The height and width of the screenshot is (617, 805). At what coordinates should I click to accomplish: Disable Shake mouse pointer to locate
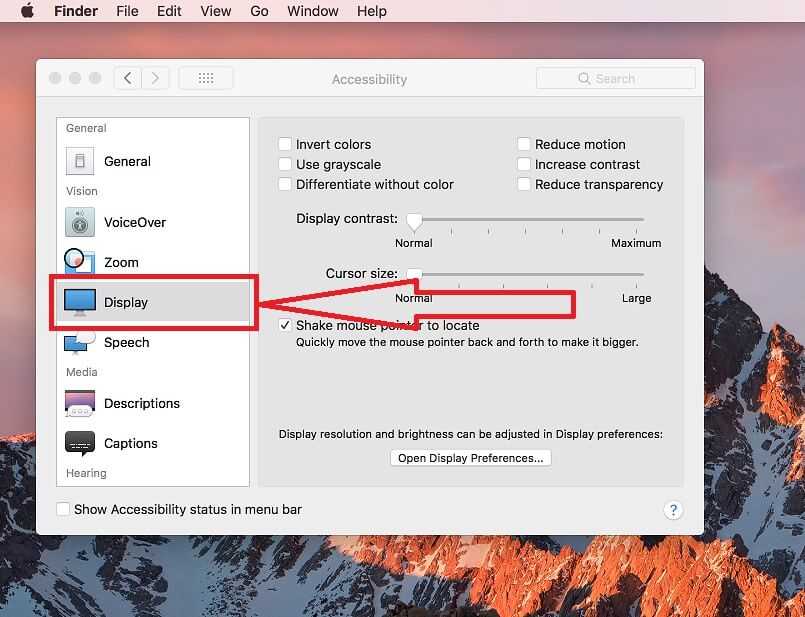click(285, 325)
